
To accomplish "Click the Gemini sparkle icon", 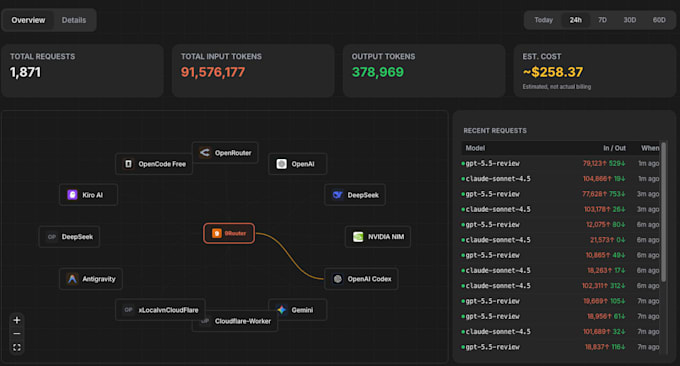I will [281, 310].
